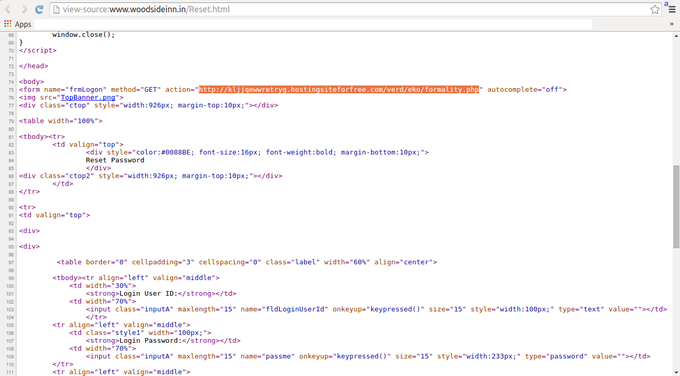The image size is (680, 376).
Task: Open the Chrome hamburger menu
Action: pyautogui.click(x=672, y=10)
